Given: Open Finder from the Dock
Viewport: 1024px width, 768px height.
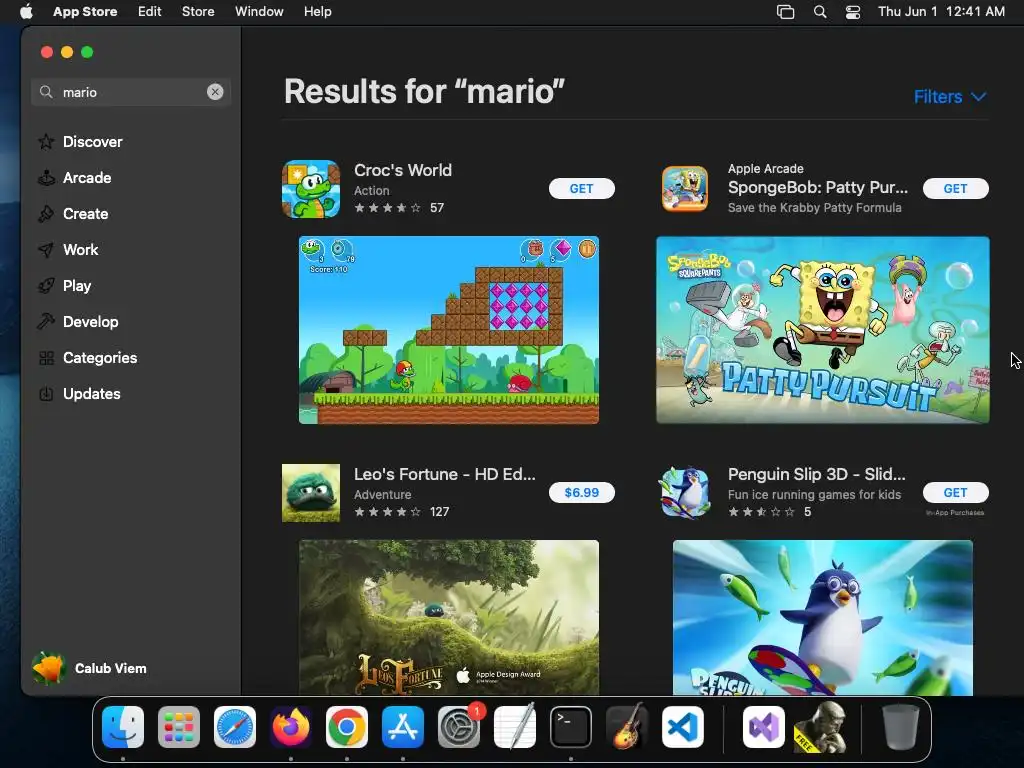Looking at the screenshot, I should click(123, 726).
